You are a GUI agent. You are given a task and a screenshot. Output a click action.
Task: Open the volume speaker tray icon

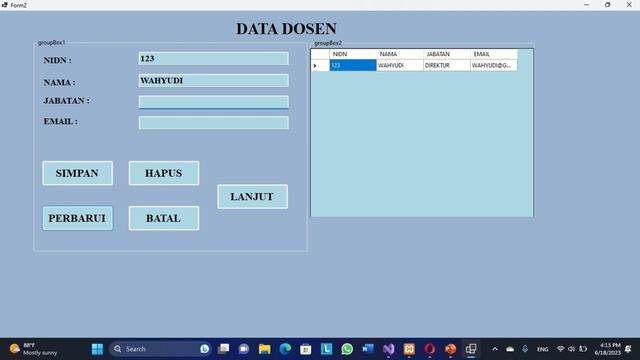[571, 349]
